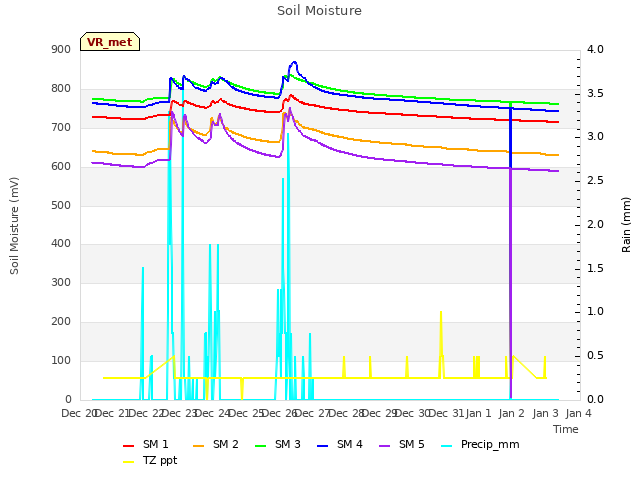Toggle Precip_mm series in legend

480,444
